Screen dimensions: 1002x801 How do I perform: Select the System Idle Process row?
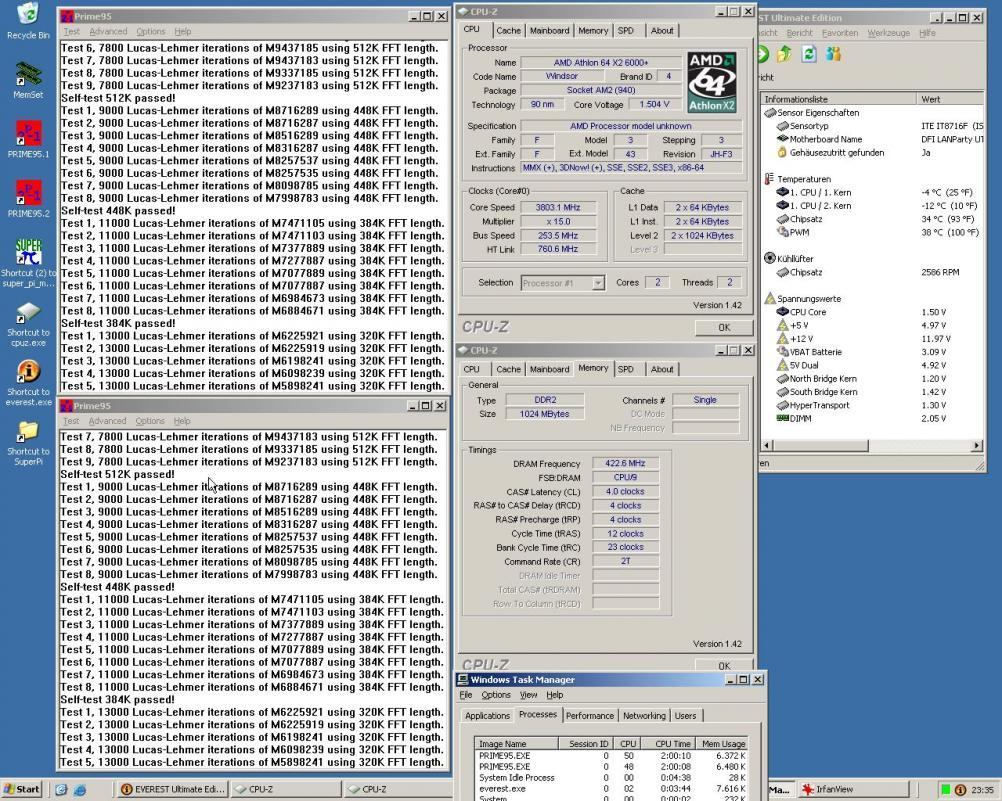pos(612,777)
